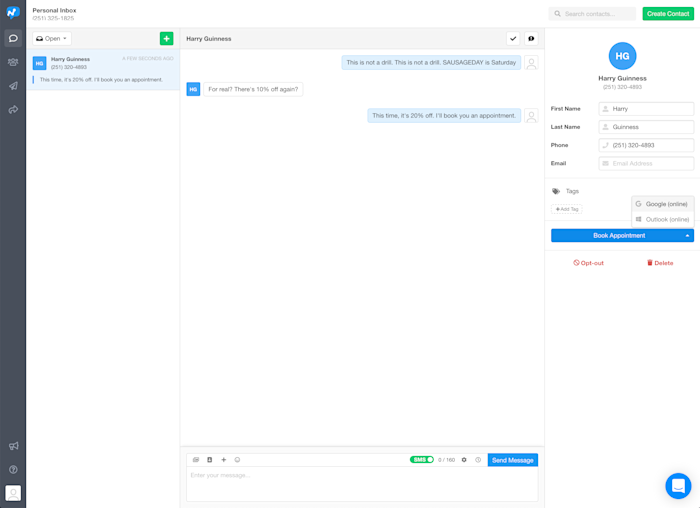
Task: Click the Phone number field
Action: (646, 145)
